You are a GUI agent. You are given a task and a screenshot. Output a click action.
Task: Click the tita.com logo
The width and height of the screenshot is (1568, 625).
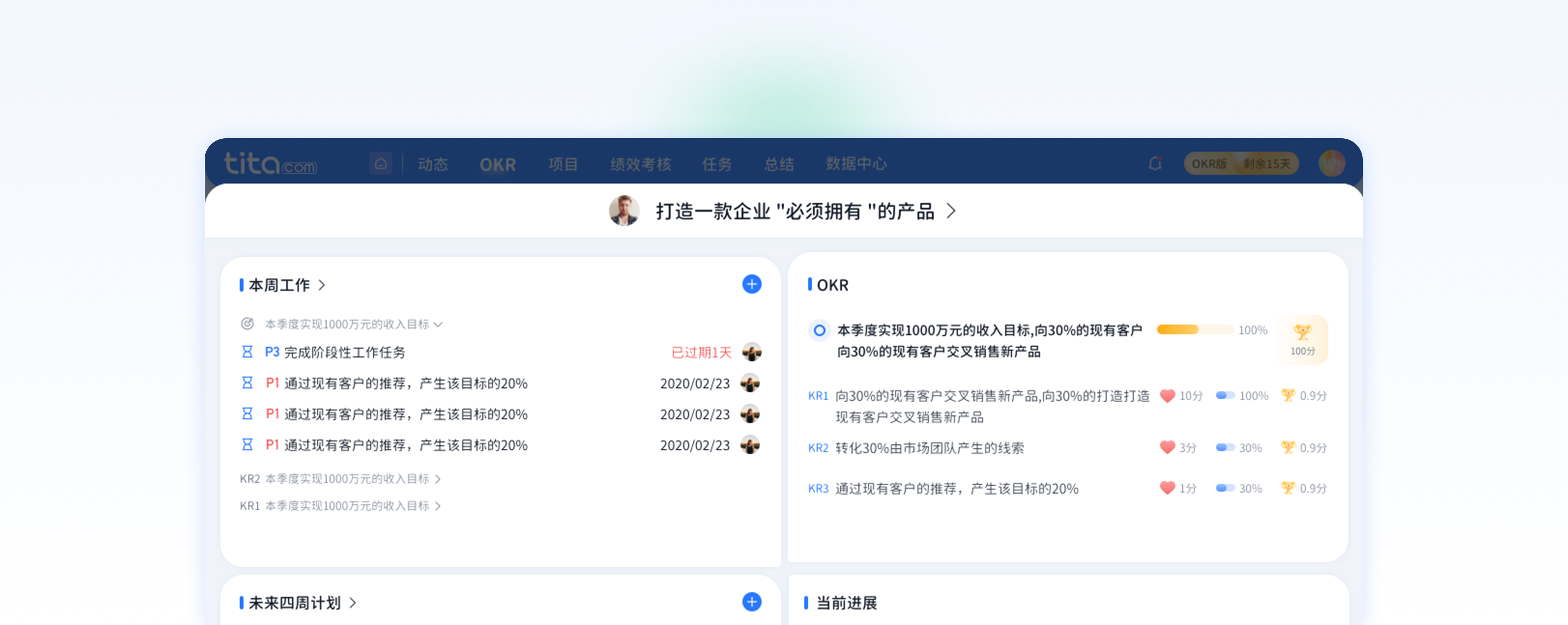click(270, 163)
